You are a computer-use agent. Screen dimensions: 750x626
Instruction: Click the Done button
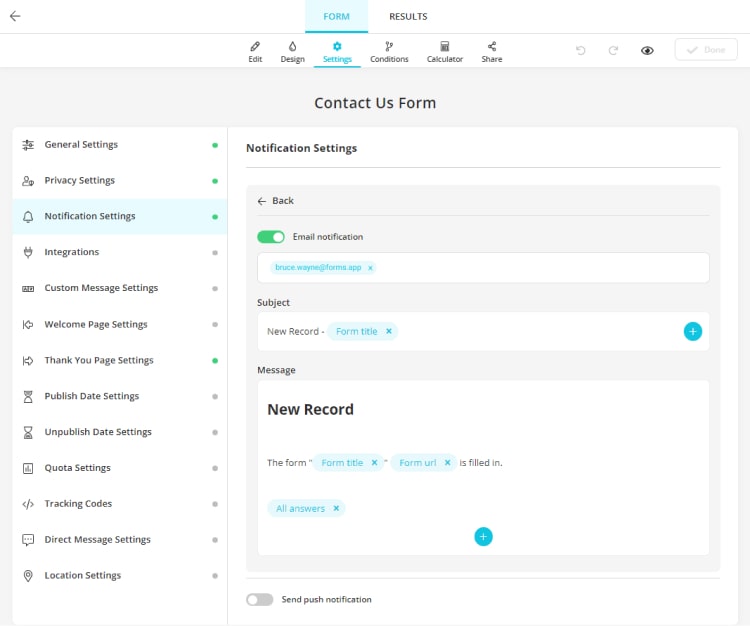(x=706, y=50)
